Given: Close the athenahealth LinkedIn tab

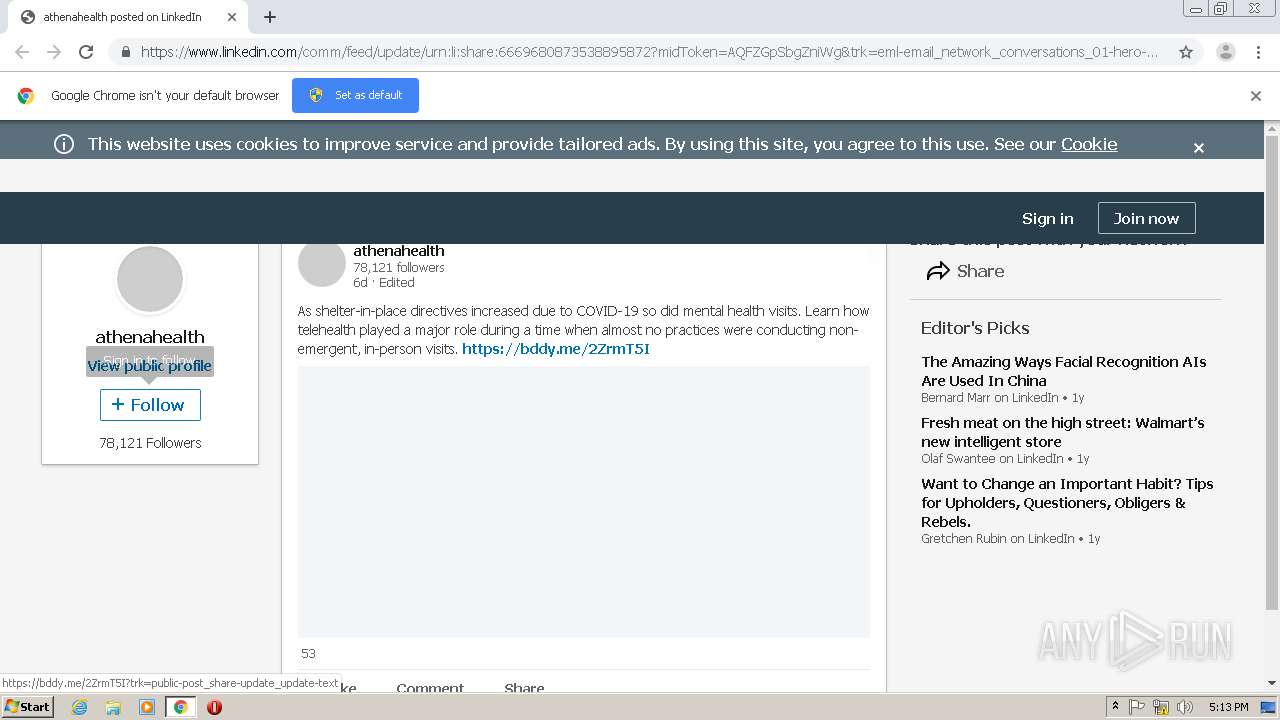Looking at the screenshot, I should tap(232, 17).
